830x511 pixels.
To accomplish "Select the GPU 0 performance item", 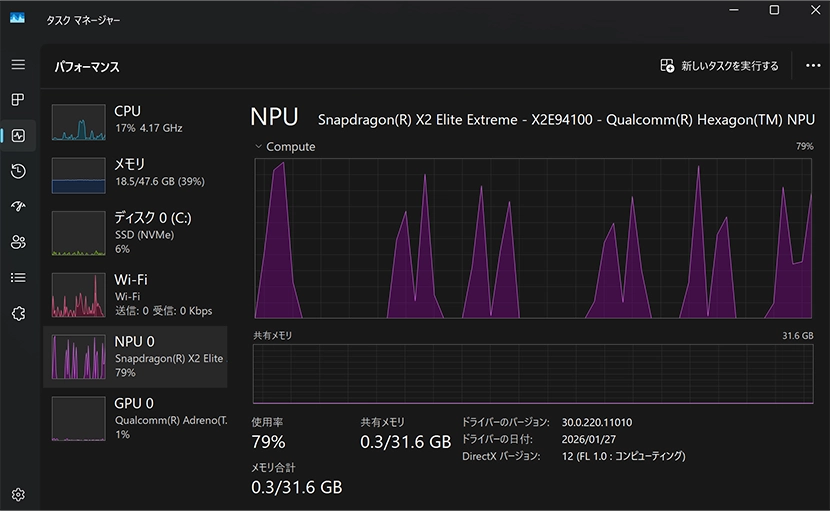I will pyautogui.click(x=135, y=418).
